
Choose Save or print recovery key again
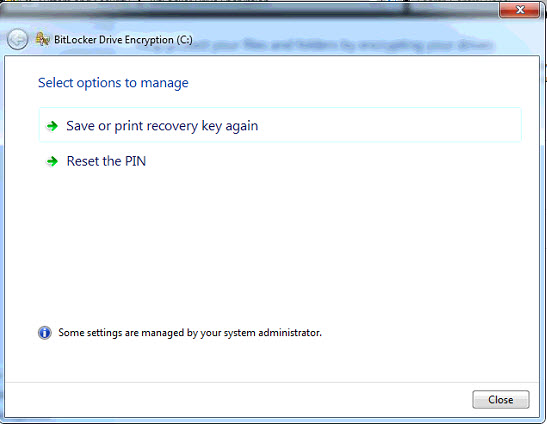pyautogui.click(x=280, y=125)
